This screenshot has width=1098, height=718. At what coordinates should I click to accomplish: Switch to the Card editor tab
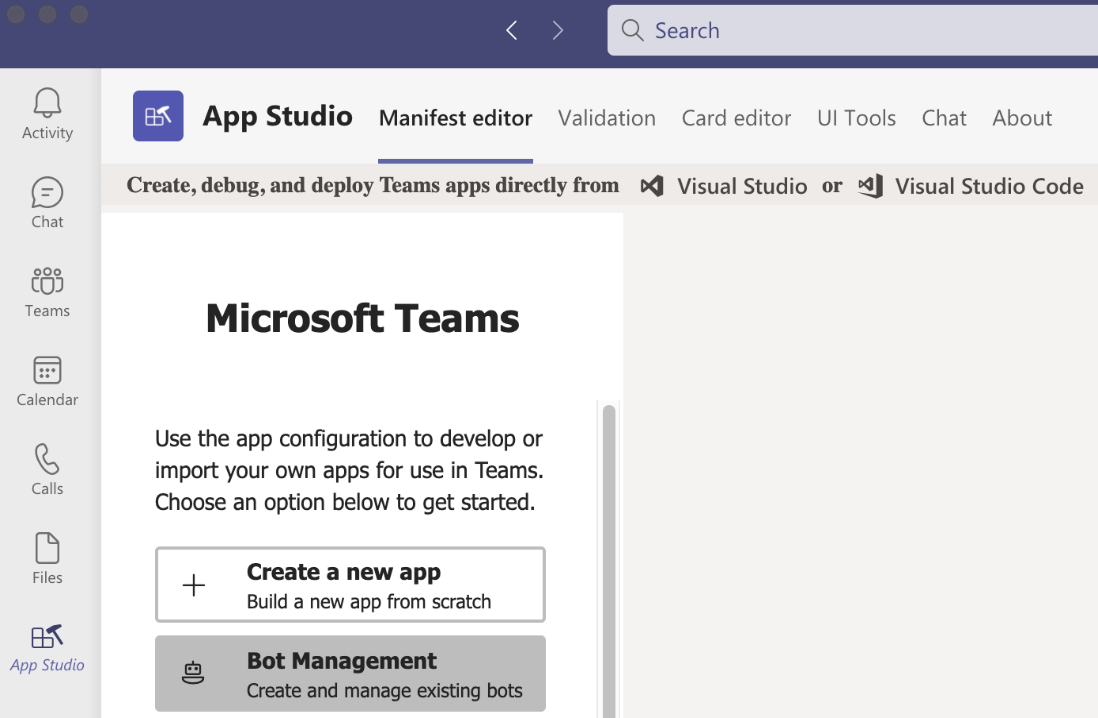(x=736, y=118)
